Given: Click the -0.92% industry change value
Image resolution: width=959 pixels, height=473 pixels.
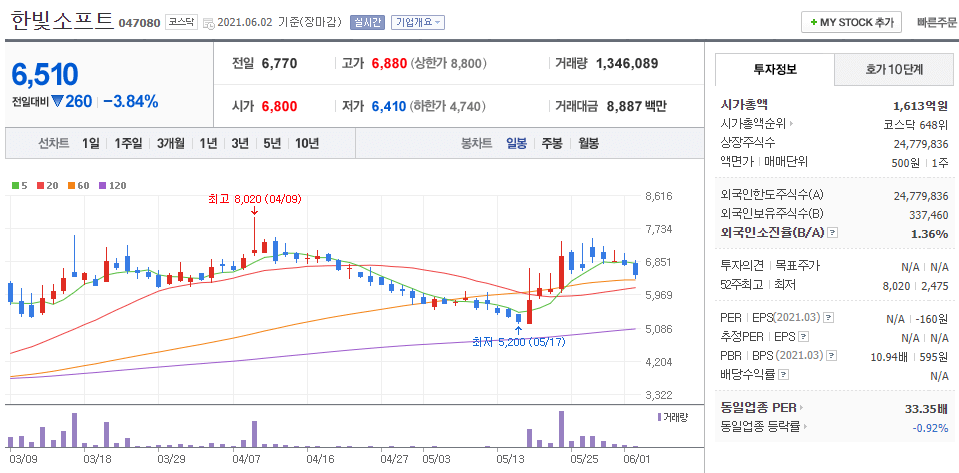Looking at the screenshot, I should click(x=930, y=426).
